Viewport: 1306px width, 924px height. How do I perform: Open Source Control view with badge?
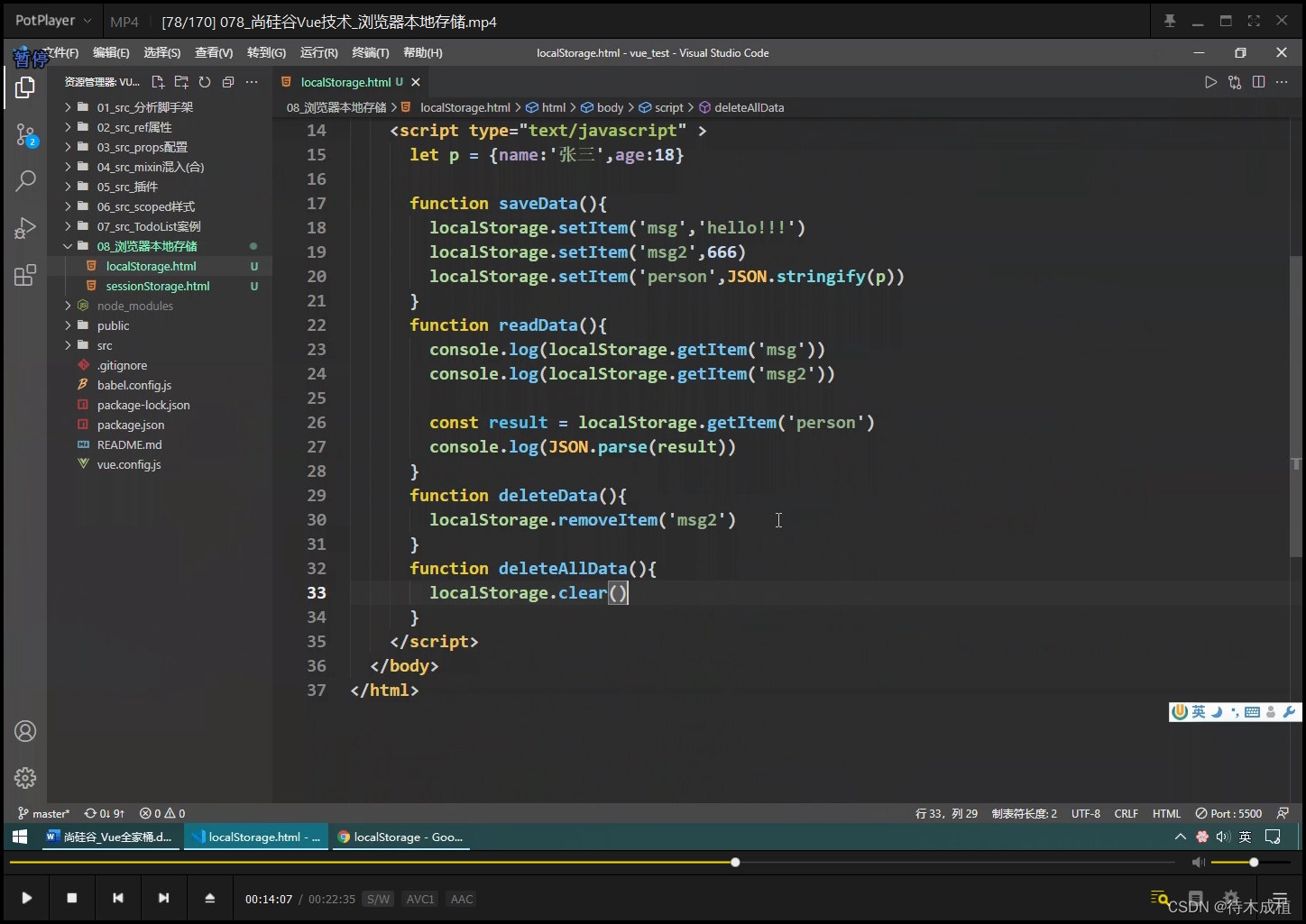[x=25, y=136]
